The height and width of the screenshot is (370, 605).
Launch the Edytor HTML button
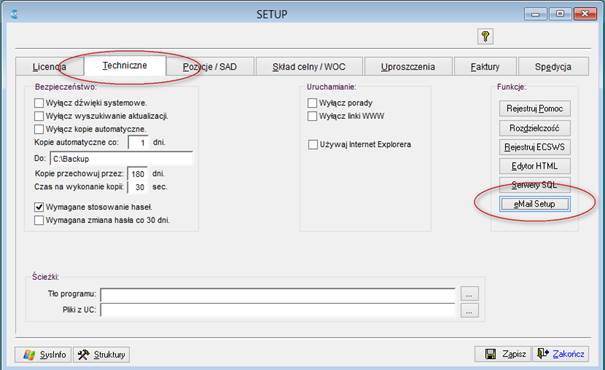pyautogui.click(x=535, y=166)
